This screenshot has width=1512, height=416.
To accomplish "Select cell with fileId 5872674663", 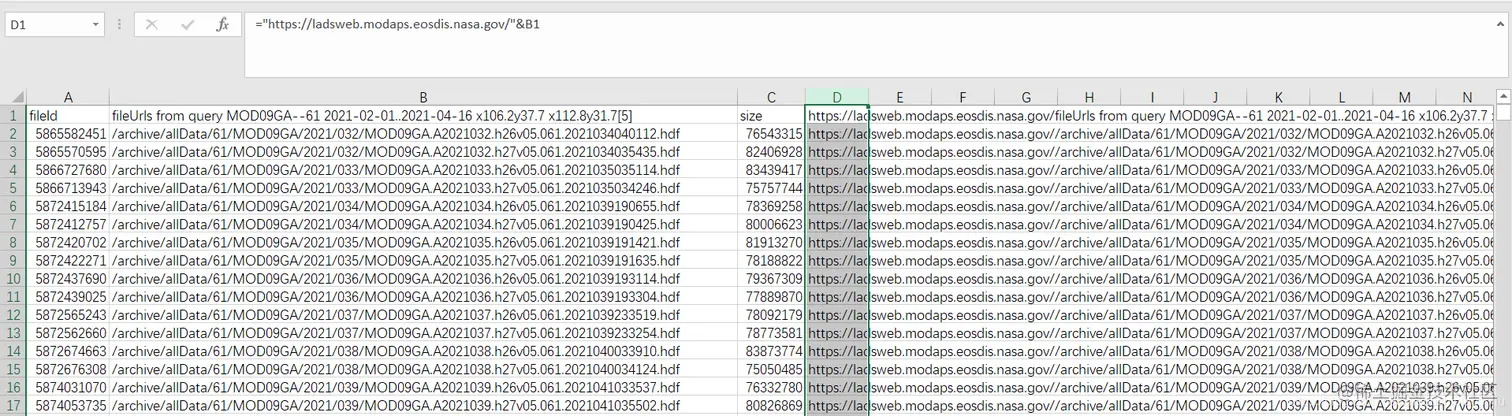I will (x=68, y=351).
